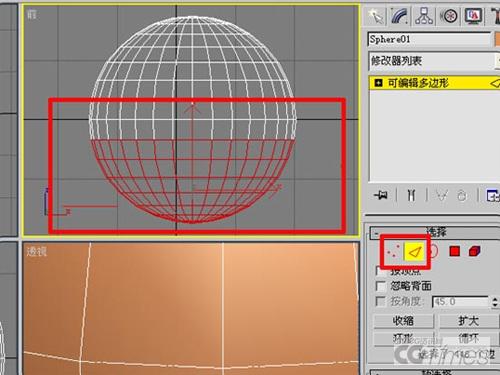Click the 收缩 shrink button

(x=403, y=321)
